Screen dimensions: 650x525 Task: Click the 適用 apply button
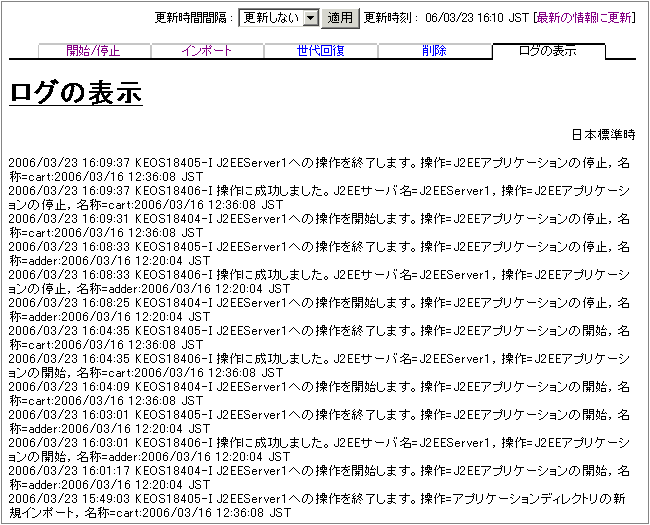point(340,18)
